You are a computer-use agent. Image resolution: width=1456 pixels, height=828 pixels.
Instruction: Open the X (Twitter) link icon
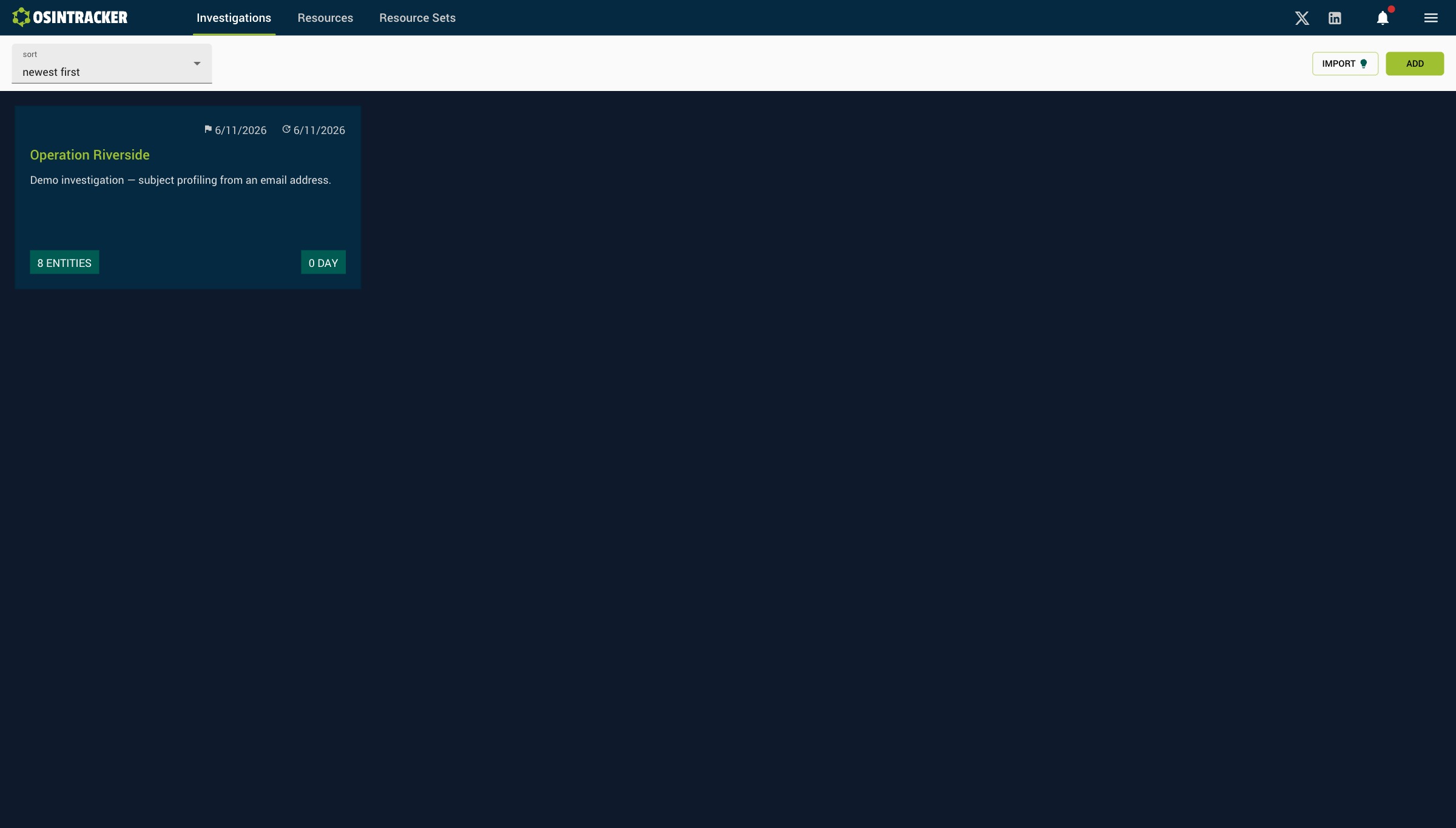[x=1302, y=18]
